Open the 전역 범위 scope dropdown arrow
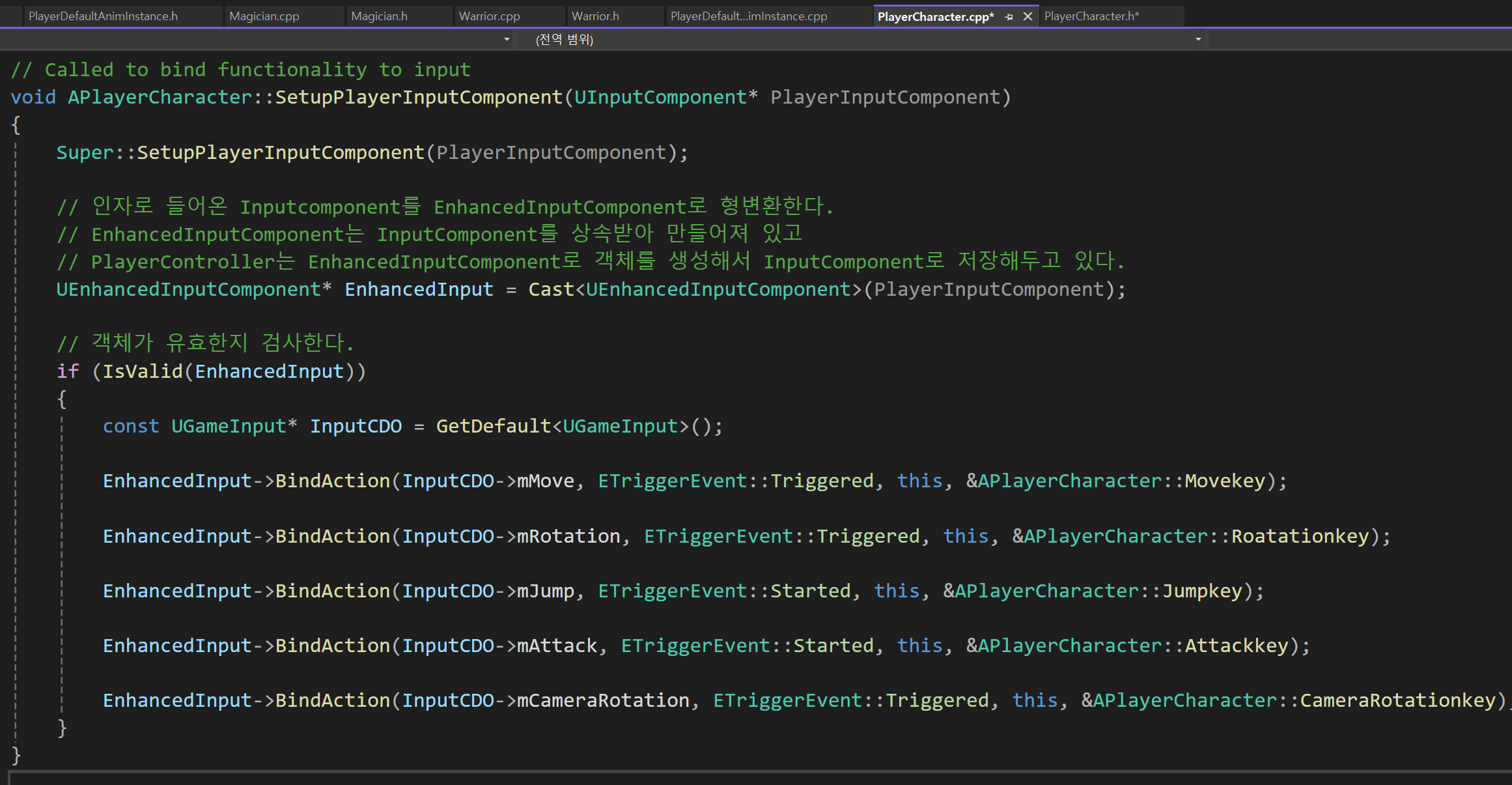This screenshot has height=785, width=1512. click(x=1197, y=40)
